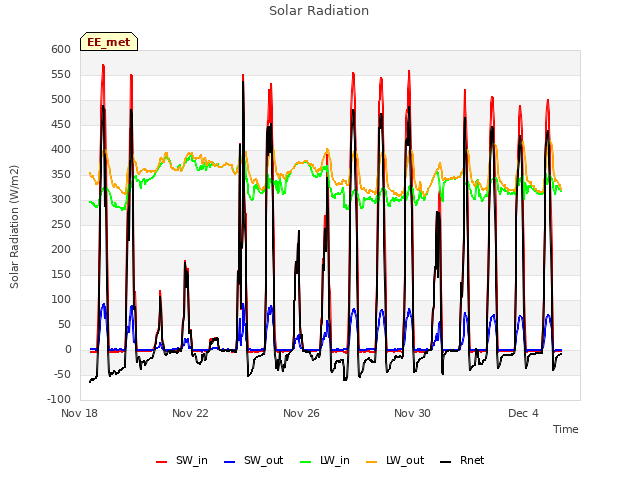Viewport: 640px width, 480px height.
Task: Click the 50 y-axis tick label
Action: 64,324
